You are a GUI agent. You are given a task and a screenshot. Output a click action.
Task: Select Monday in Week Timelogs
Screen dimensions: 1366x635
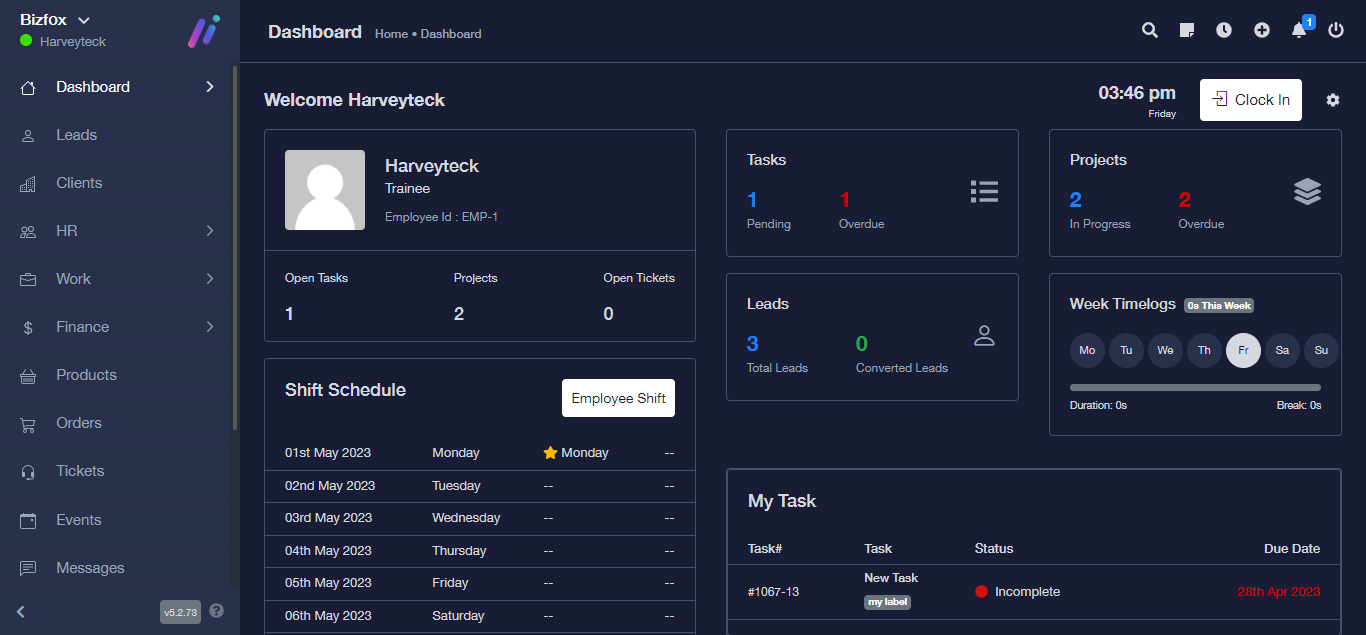tap(1087, 350)
